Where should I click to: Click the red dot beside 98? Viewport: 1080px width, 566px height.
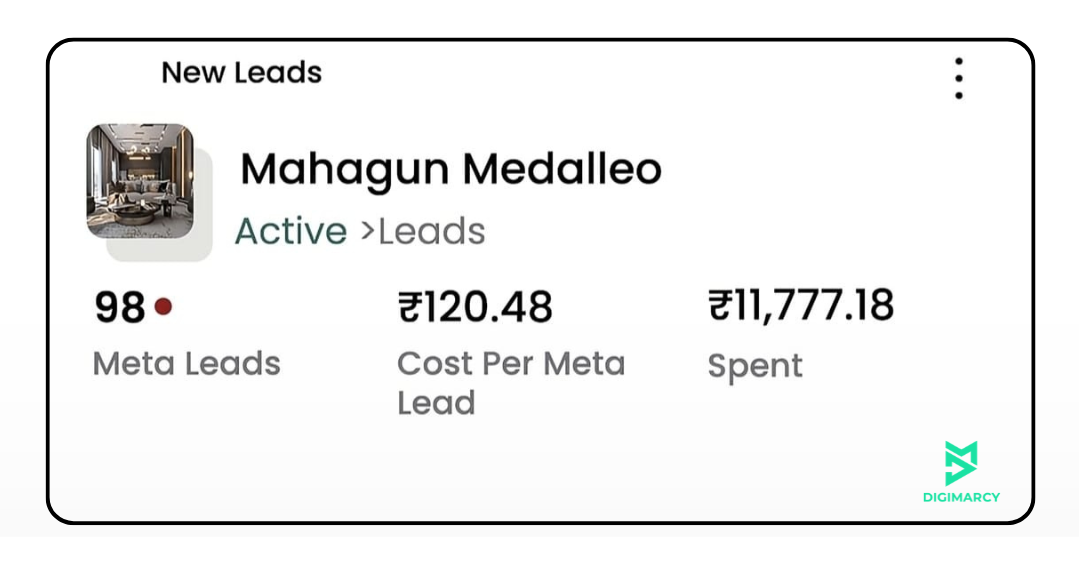point(163,306)
